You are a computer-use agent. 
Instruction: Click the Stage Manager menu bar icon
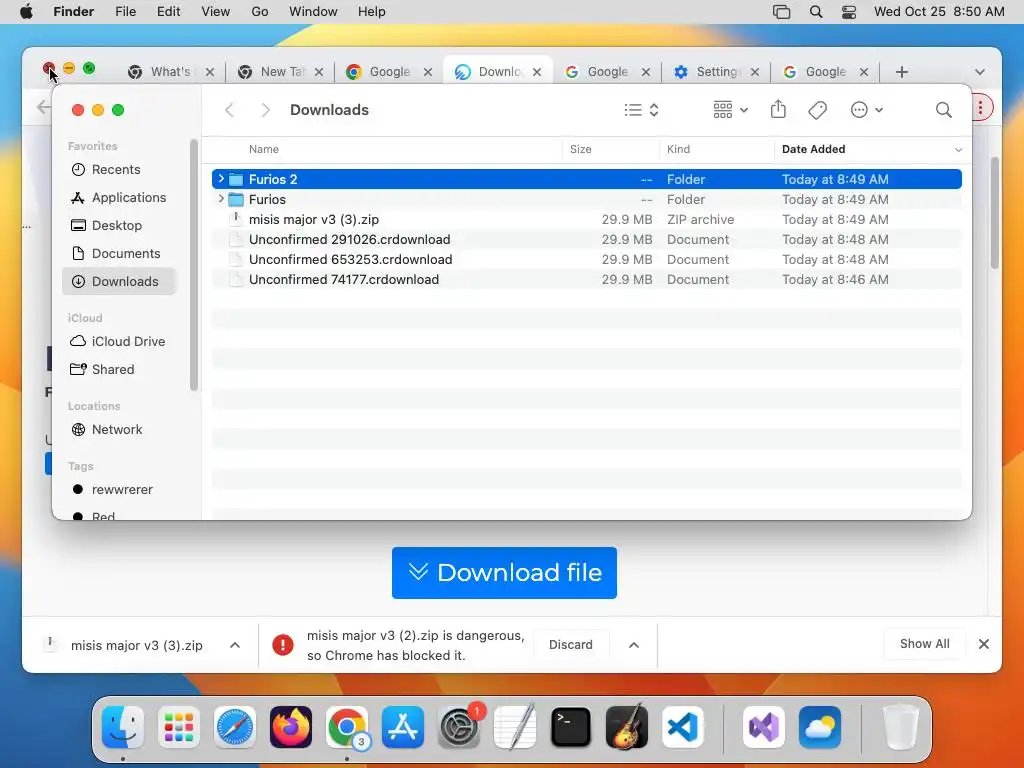[782, 12]
